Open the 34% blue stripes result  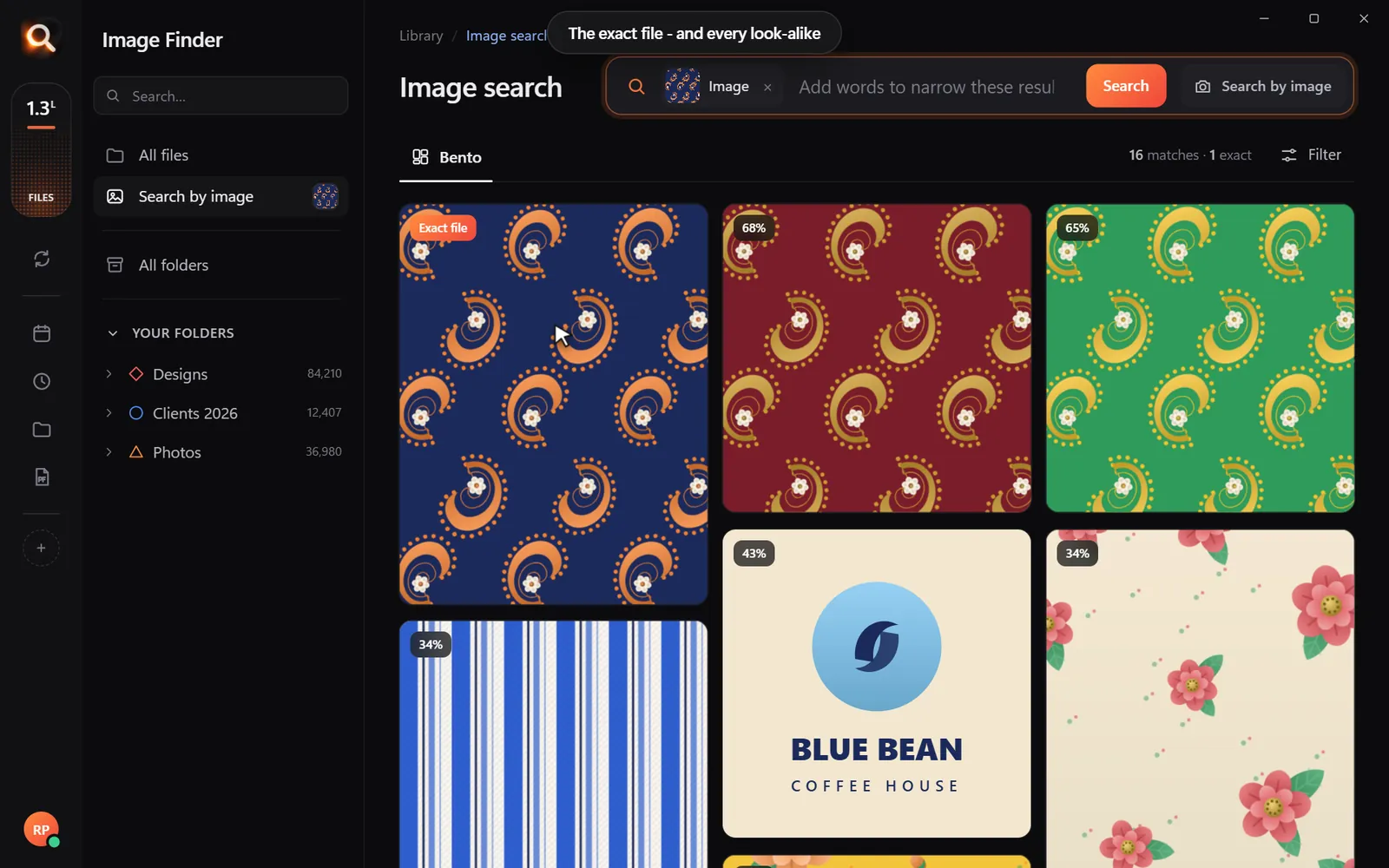point(553,744)
